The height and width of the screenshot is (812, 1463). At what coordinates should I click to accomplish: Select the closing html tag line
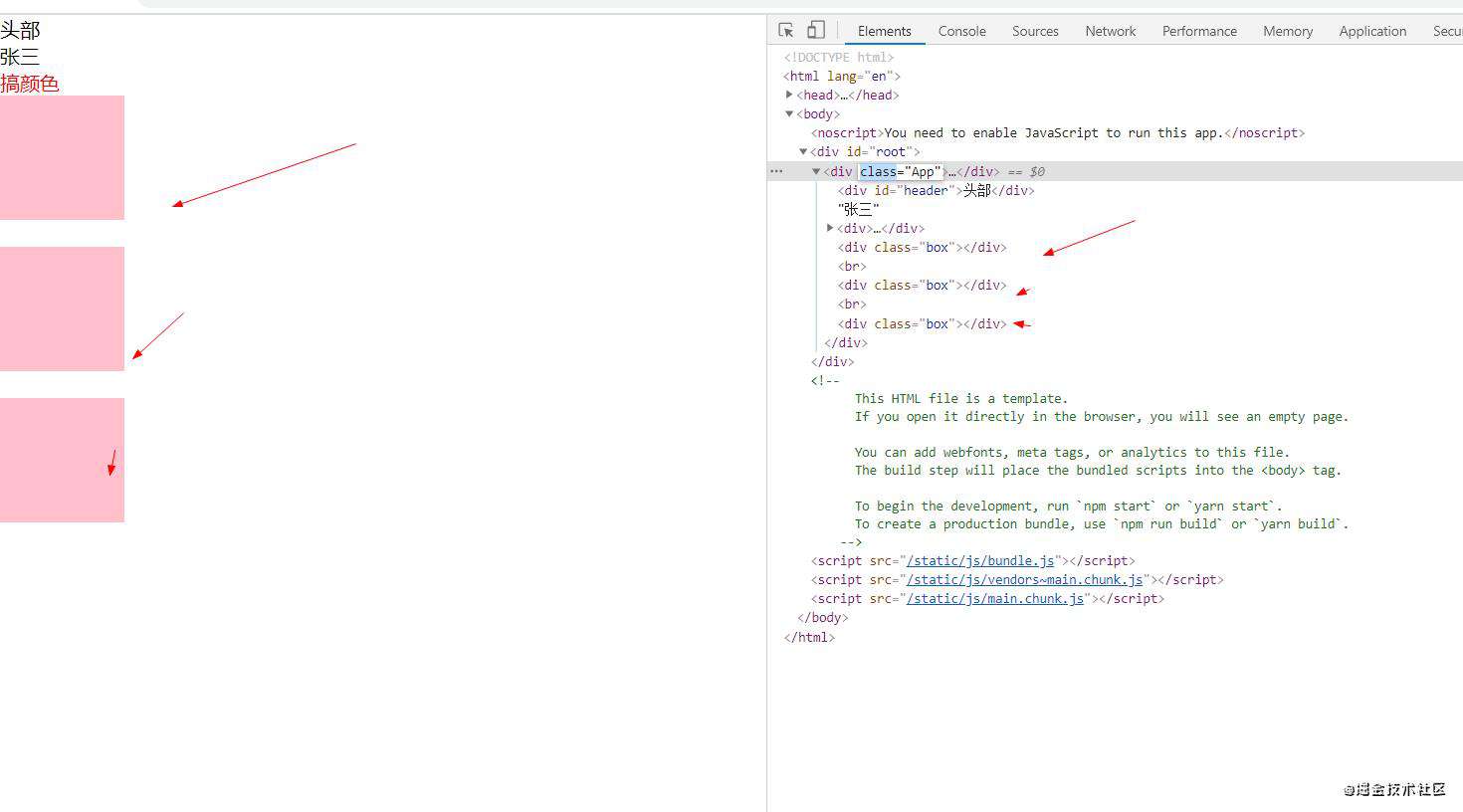pyautogui.click(x=809, y=637)
